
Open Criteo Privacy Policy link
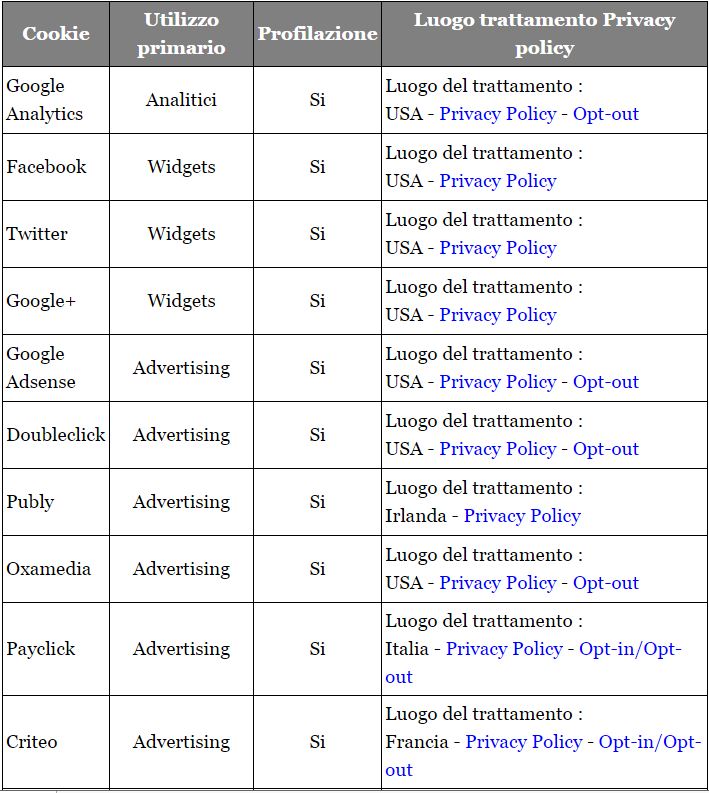tap(524, 742)
